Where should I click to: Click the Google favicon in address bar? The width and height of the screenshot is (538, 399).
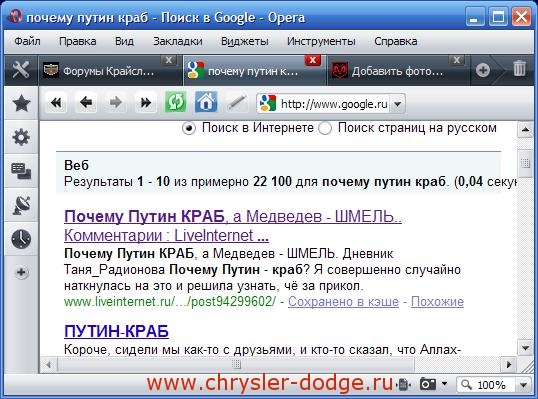click(268, 103)
